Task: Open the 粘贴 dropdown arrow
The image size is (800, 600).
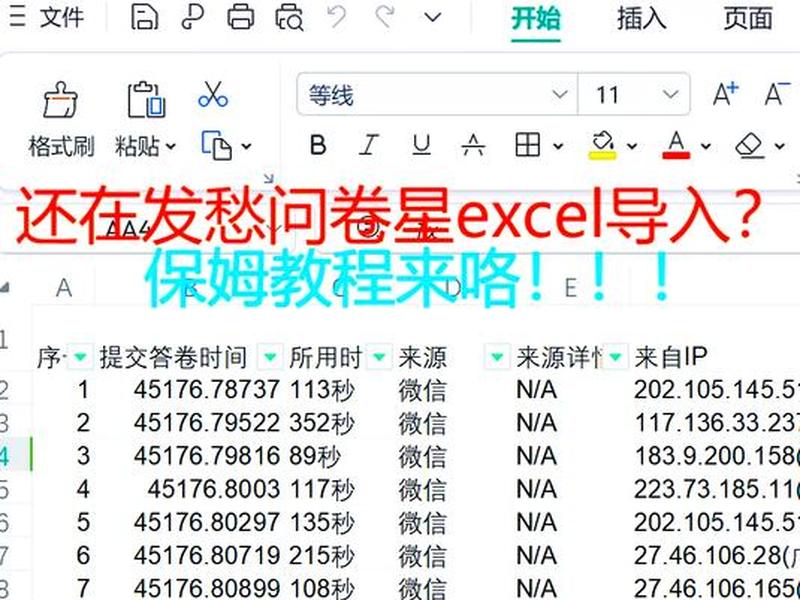Action: [170, 147]
